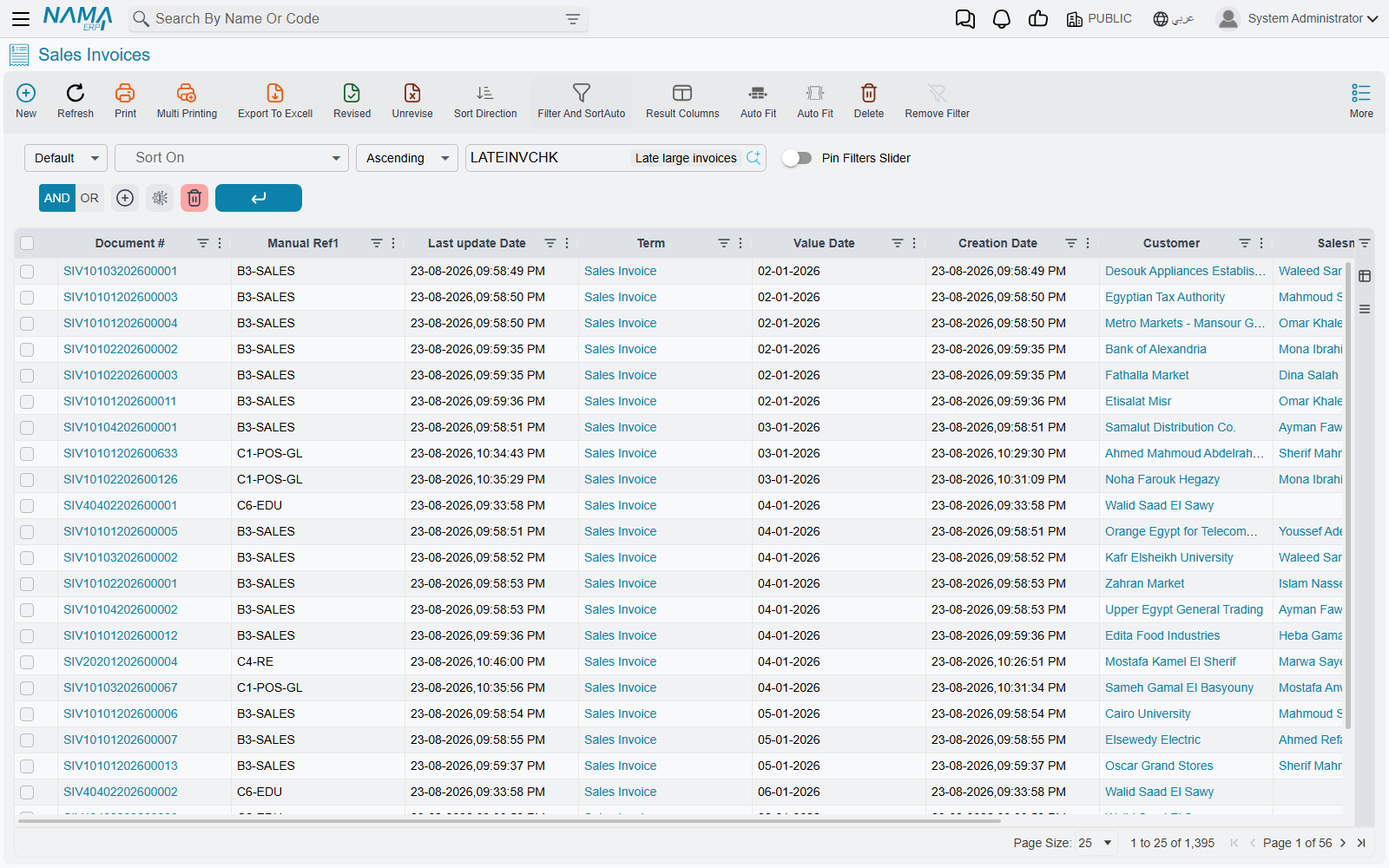Select the AND filter operator

click(x=57, y=198)
